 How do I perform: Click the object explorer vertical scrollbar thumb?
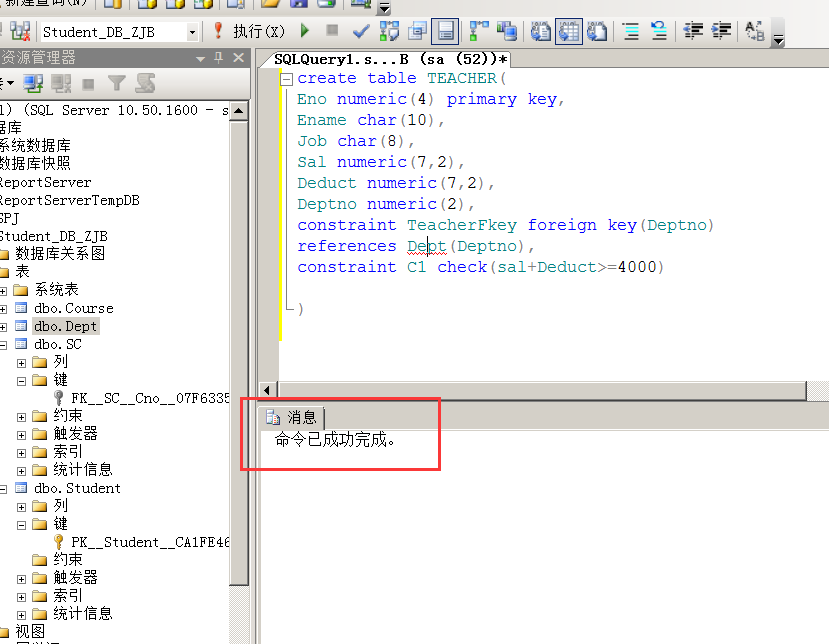[239, 353]
